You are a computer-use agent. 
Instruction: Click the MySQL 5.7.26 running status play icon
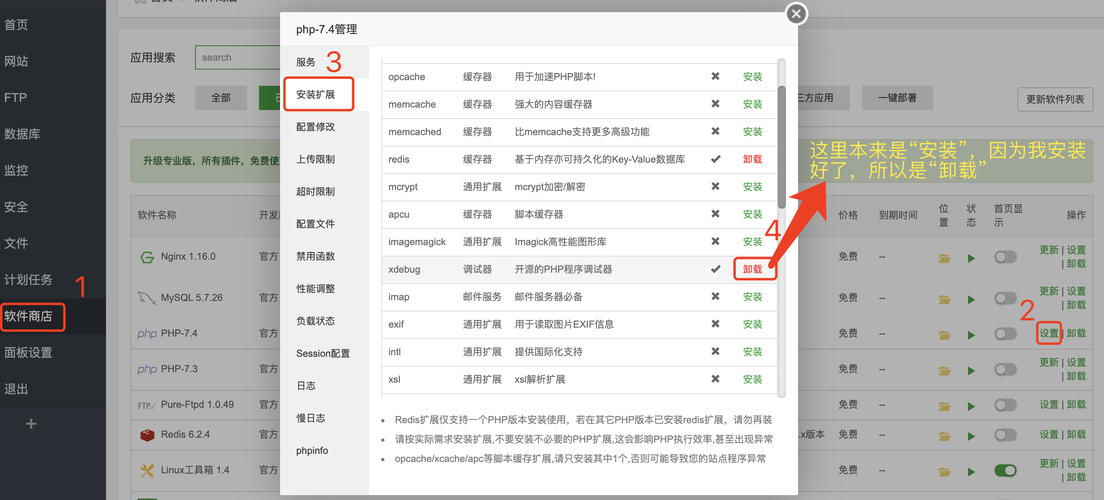[972, 299]
